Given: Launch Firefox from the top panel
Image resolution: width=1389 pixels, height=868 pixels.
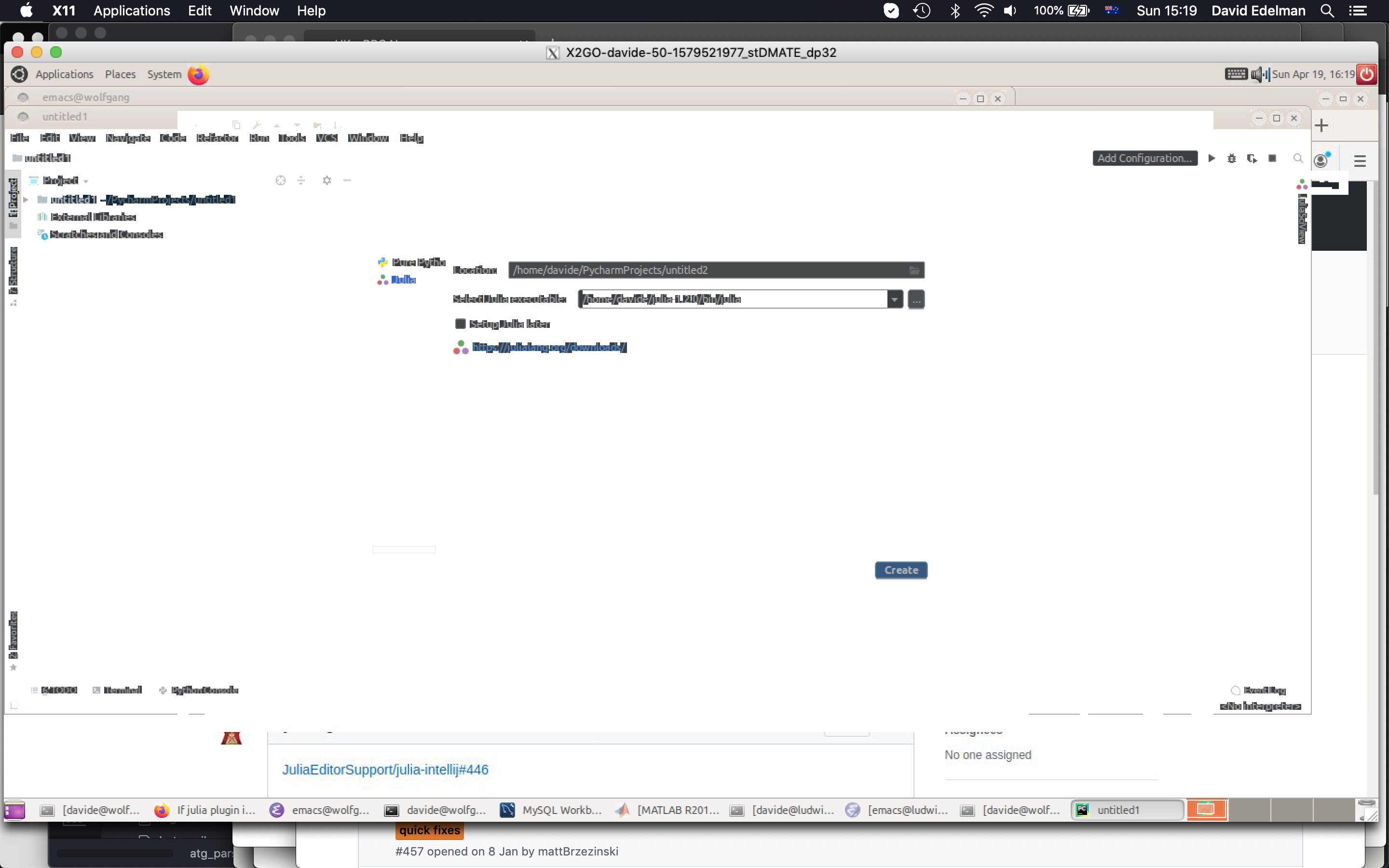Looking at the screenshot, I should (199, 74).
